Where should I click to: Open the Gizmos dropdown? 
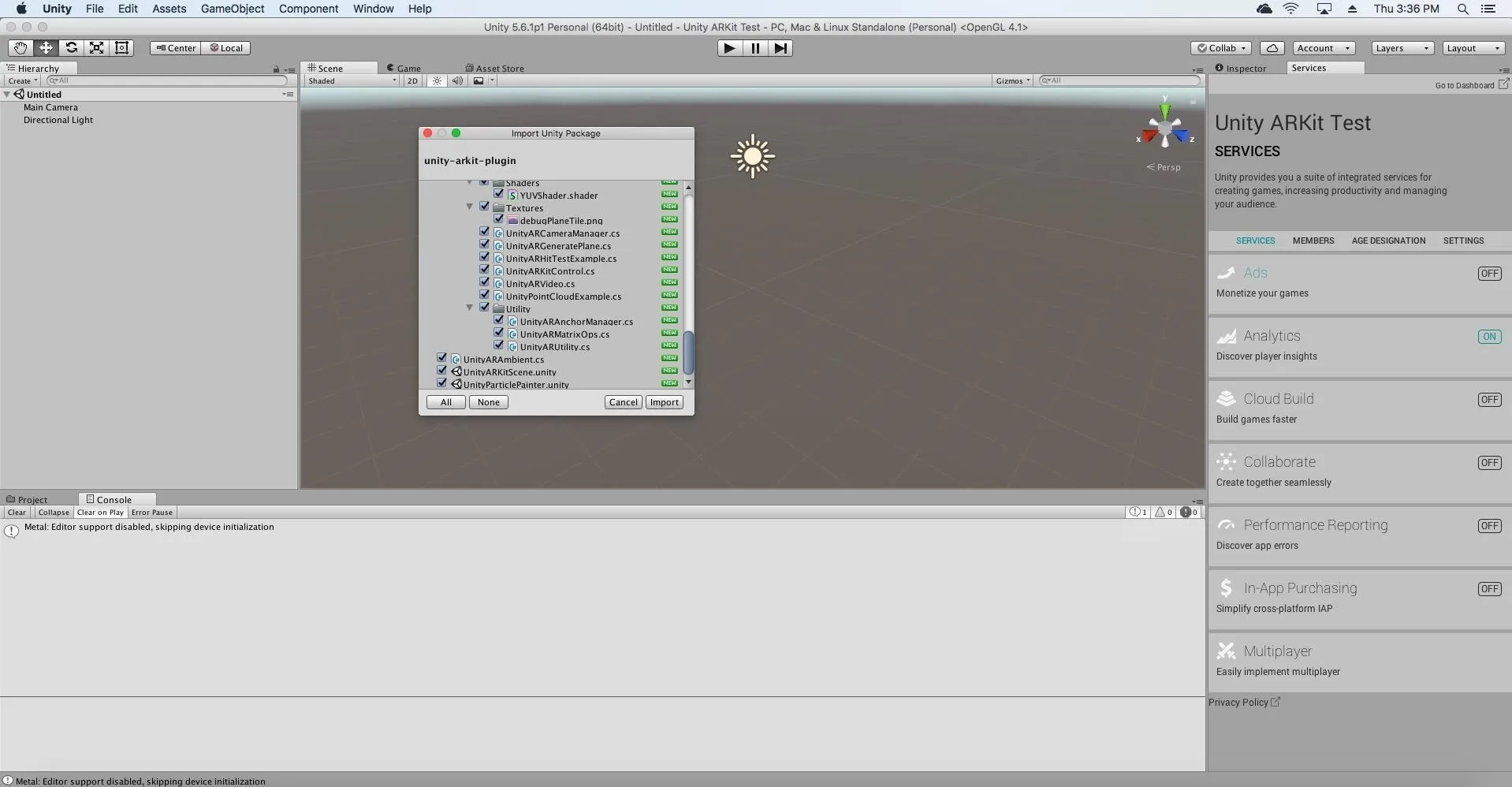pyautogui.click(x=1012, y=81)
